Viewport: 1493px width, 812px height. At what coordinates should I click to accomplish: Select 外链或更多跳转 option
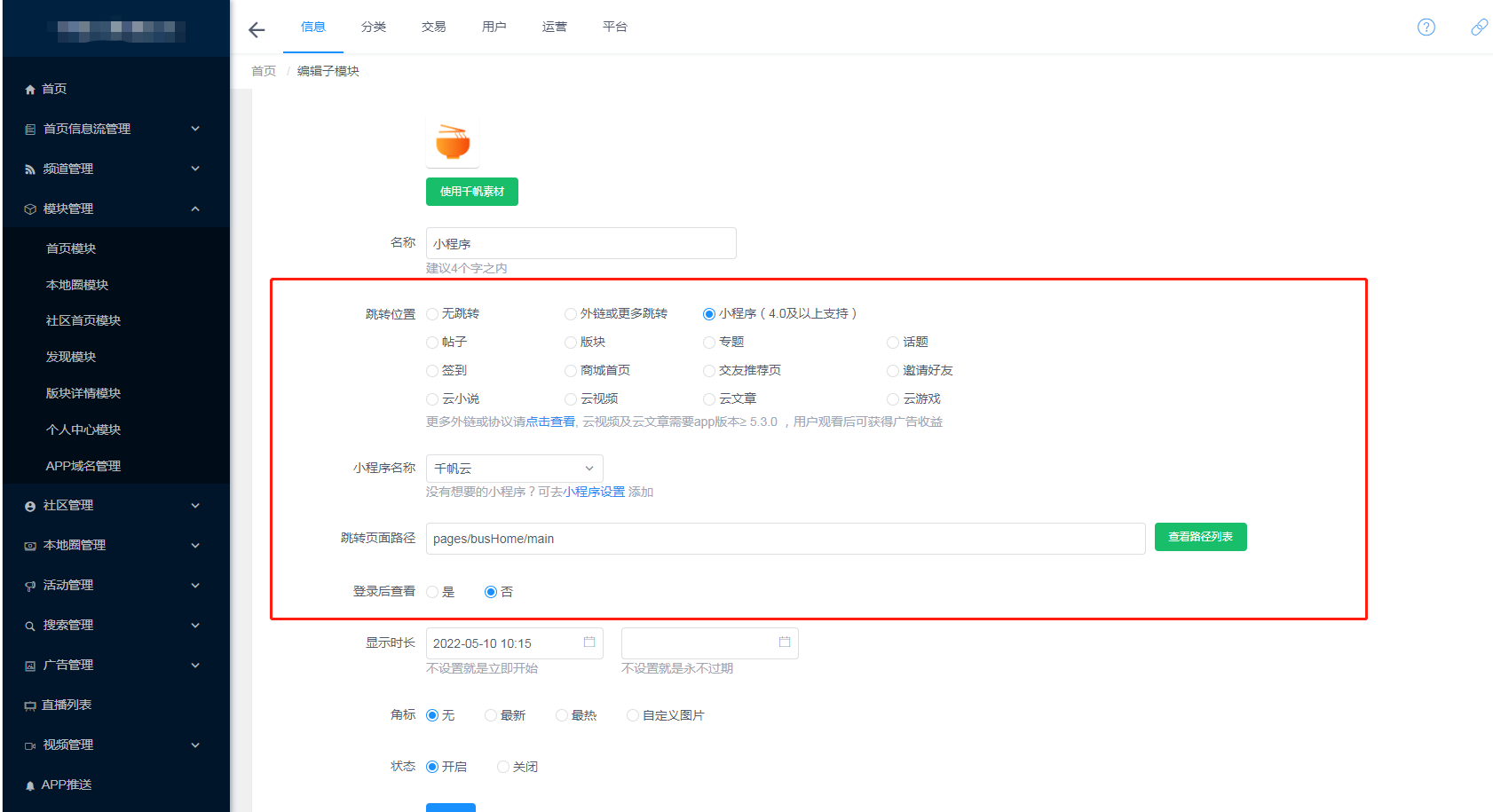(x=571, y=314)
